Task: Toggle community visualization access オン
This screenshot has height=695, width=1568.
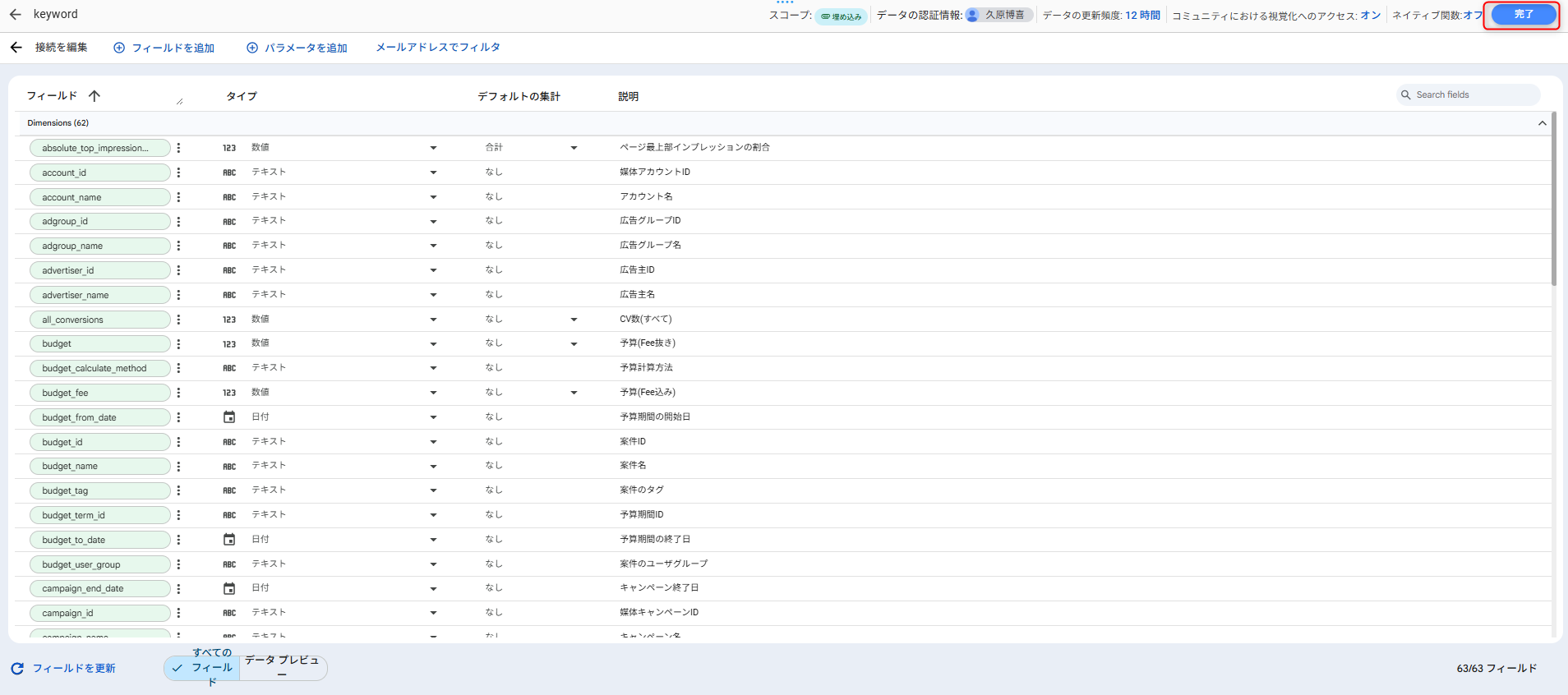Action: (1370, 15)
